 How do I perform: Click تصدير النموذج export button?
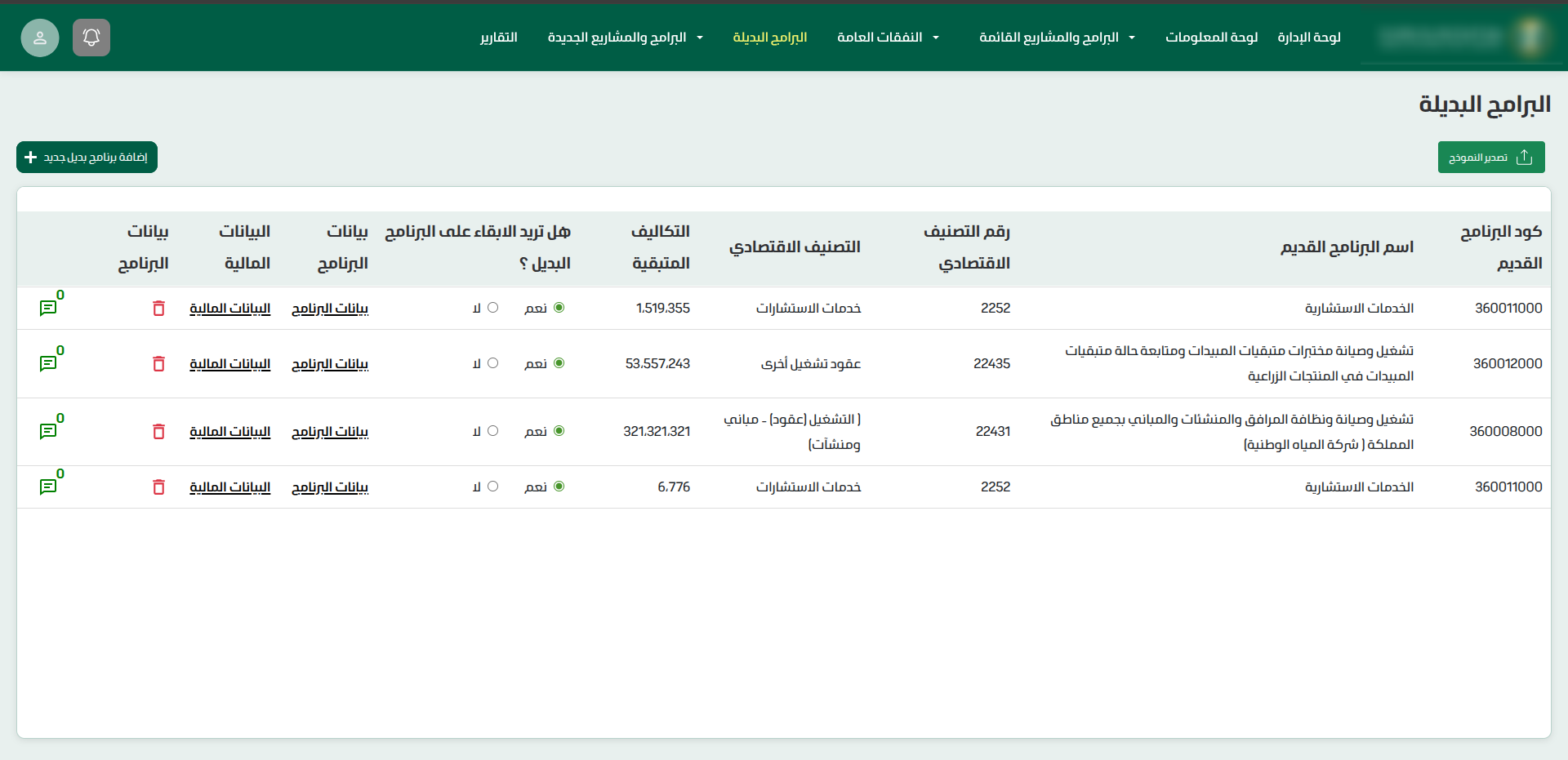pyautogui.click(x=1490, y=158)
